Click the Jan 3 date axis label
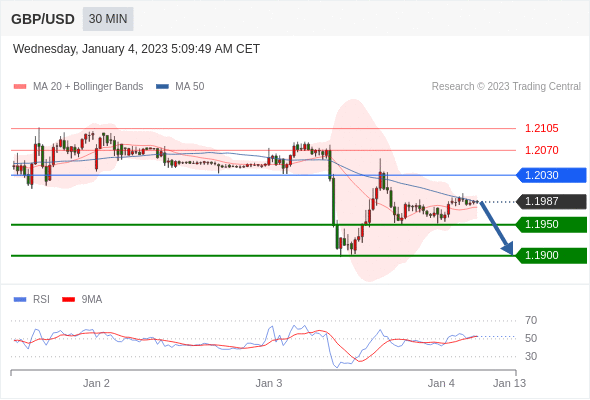Image resolution: width=590 pixels, height=400 pixels. 269,383
